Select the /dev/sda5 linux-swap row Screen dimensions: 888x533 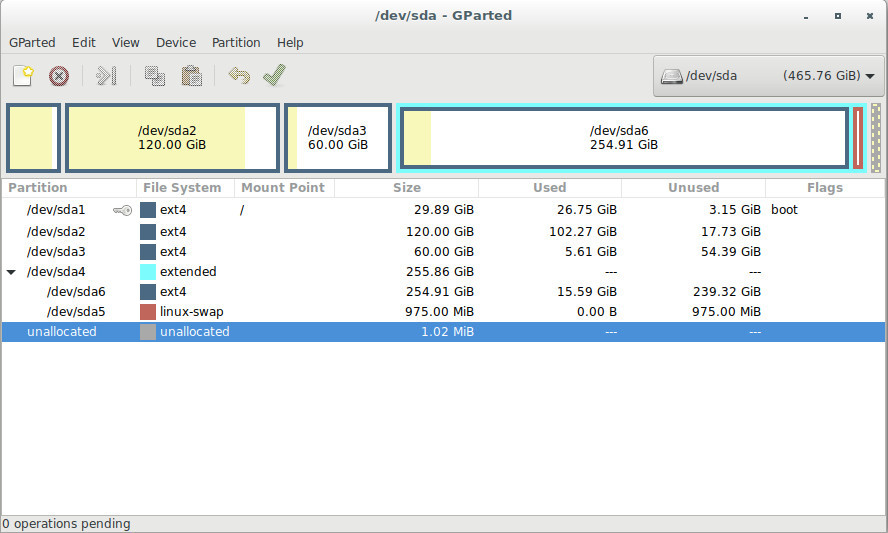(443, 312)
